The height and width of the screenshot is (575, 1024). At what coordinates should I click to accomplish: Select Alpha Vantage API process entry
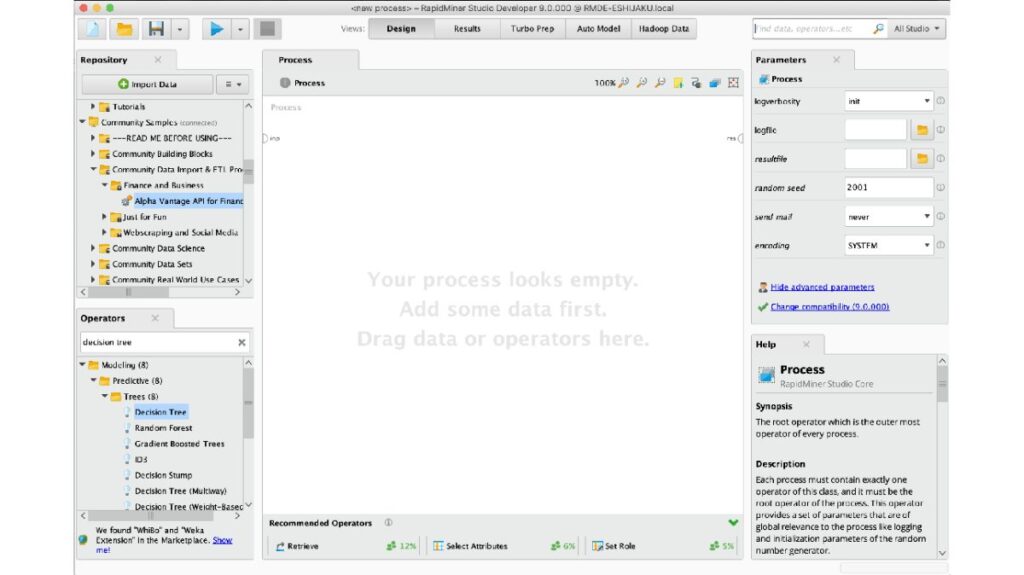click(x=188, y=201)
